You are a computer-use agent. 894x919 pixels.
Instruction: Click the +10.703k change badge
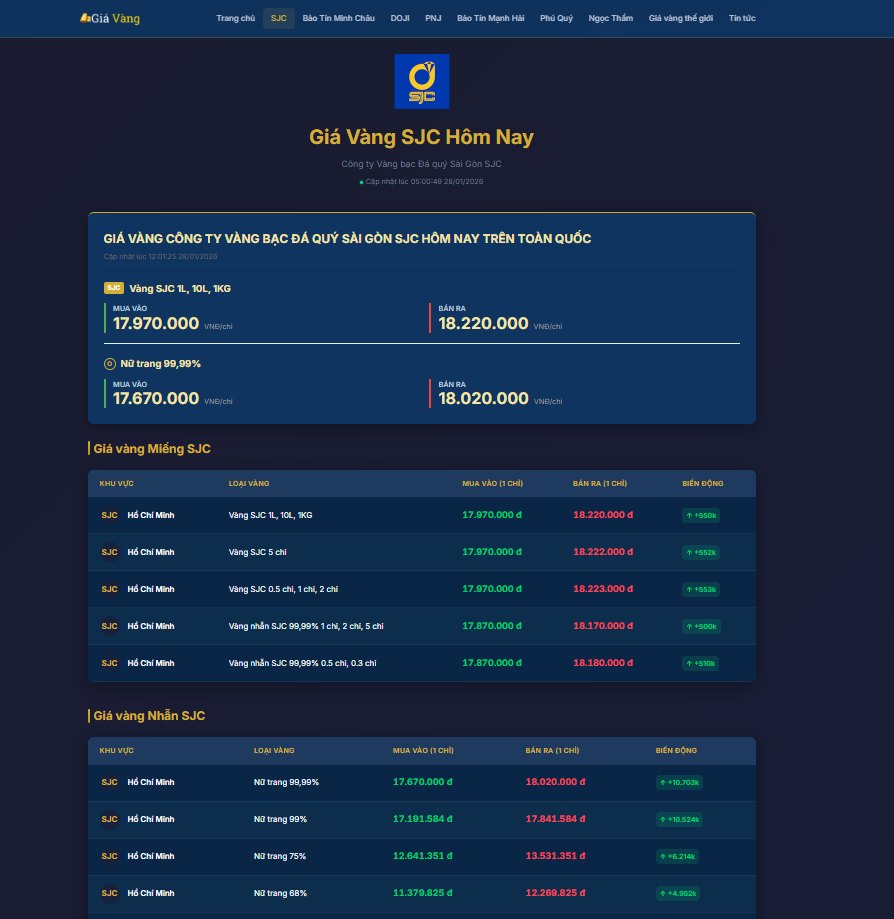coord(680,782)
